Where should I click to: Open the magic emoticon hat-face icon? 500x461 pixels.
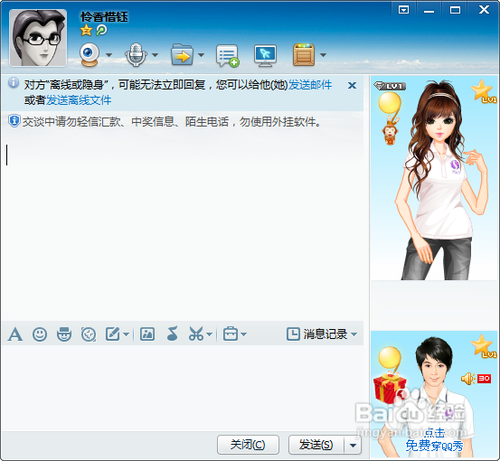(x=64, y=334)
